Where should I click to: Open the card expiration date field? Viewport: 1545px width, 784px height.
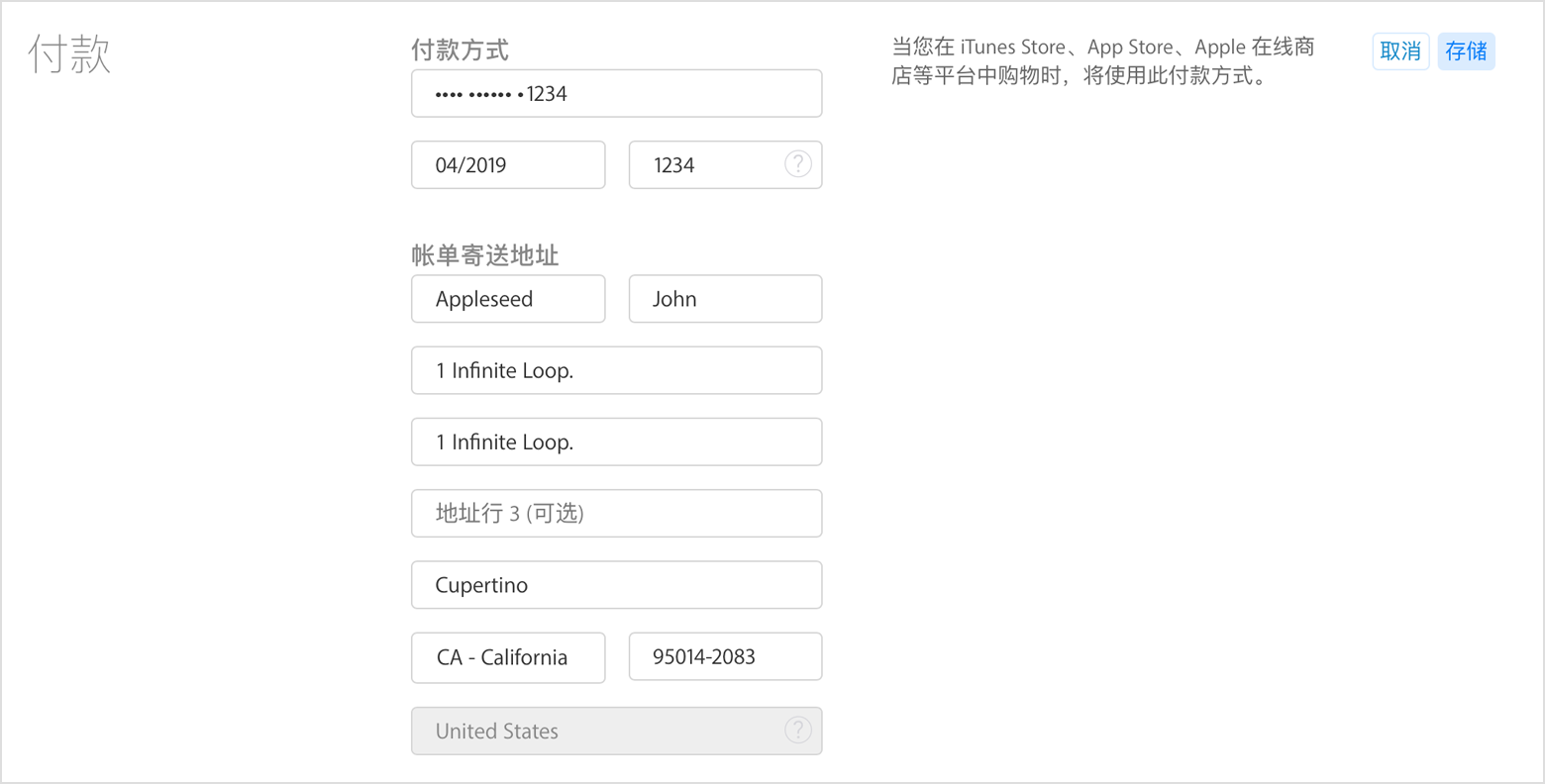508,164
